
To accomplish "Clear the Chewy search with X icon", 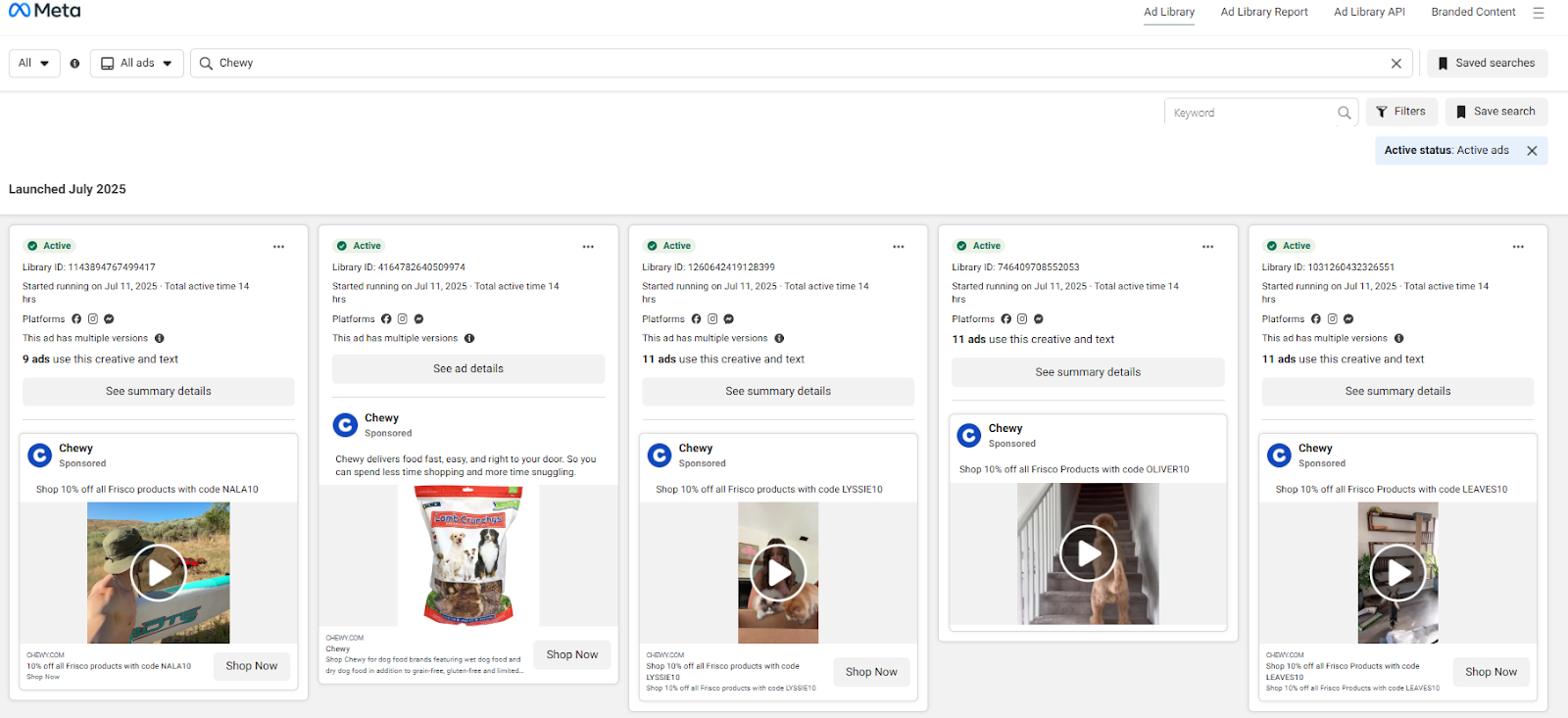I will pos(1396,64).
